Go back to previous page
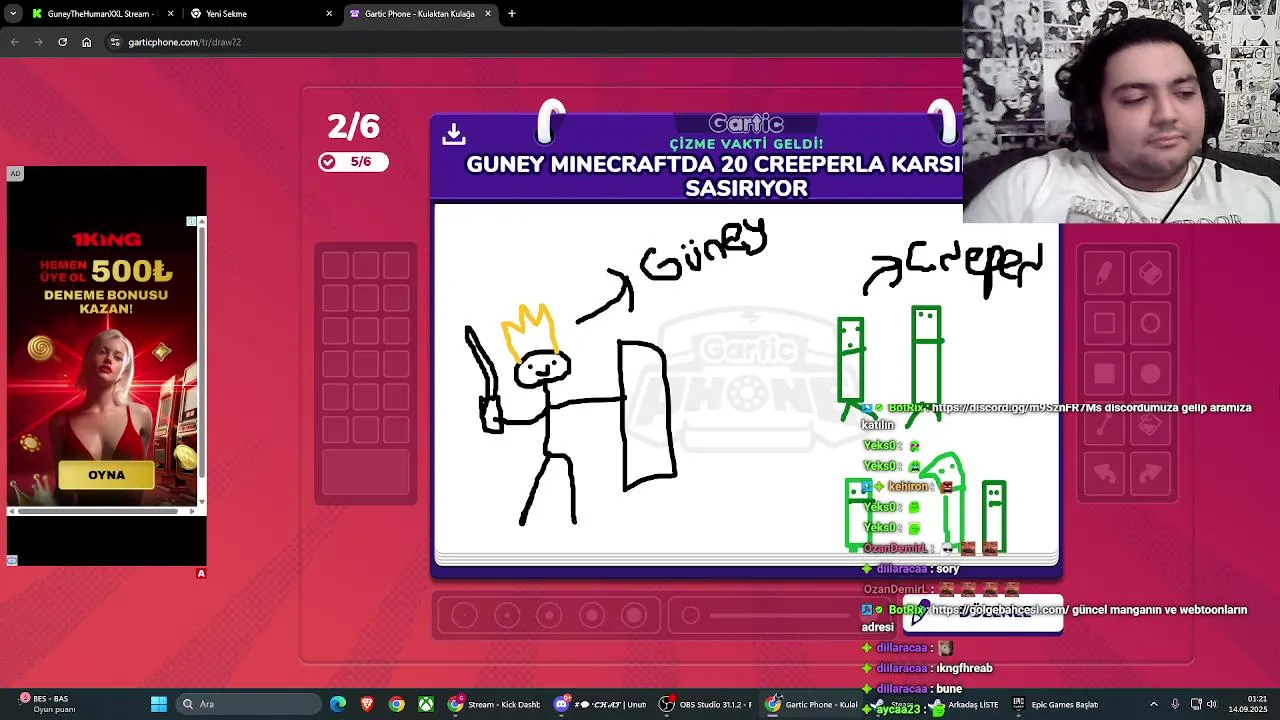The width and height of the screenshot is (1280, 720). (x=14, y=42)
